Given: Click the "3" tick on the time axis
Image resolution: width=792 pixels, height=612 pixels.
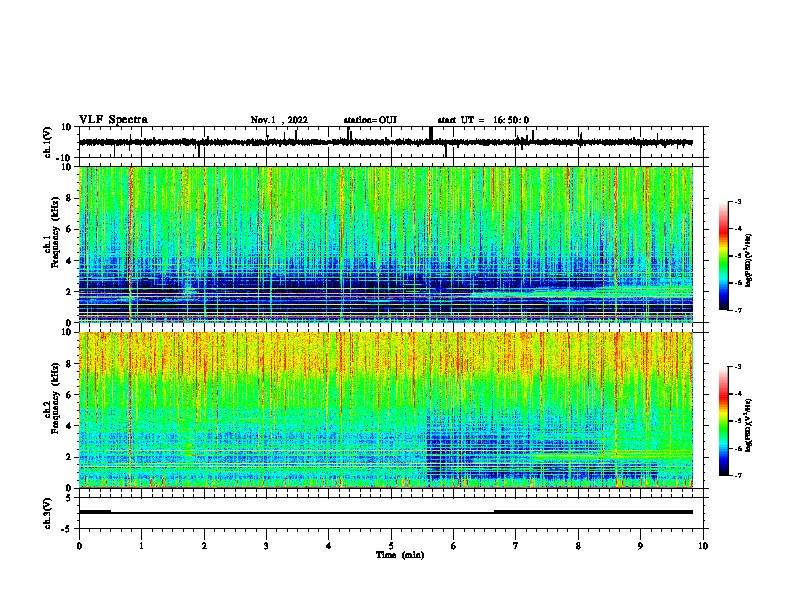Looking at the screenshot, I should coord(266,546).
